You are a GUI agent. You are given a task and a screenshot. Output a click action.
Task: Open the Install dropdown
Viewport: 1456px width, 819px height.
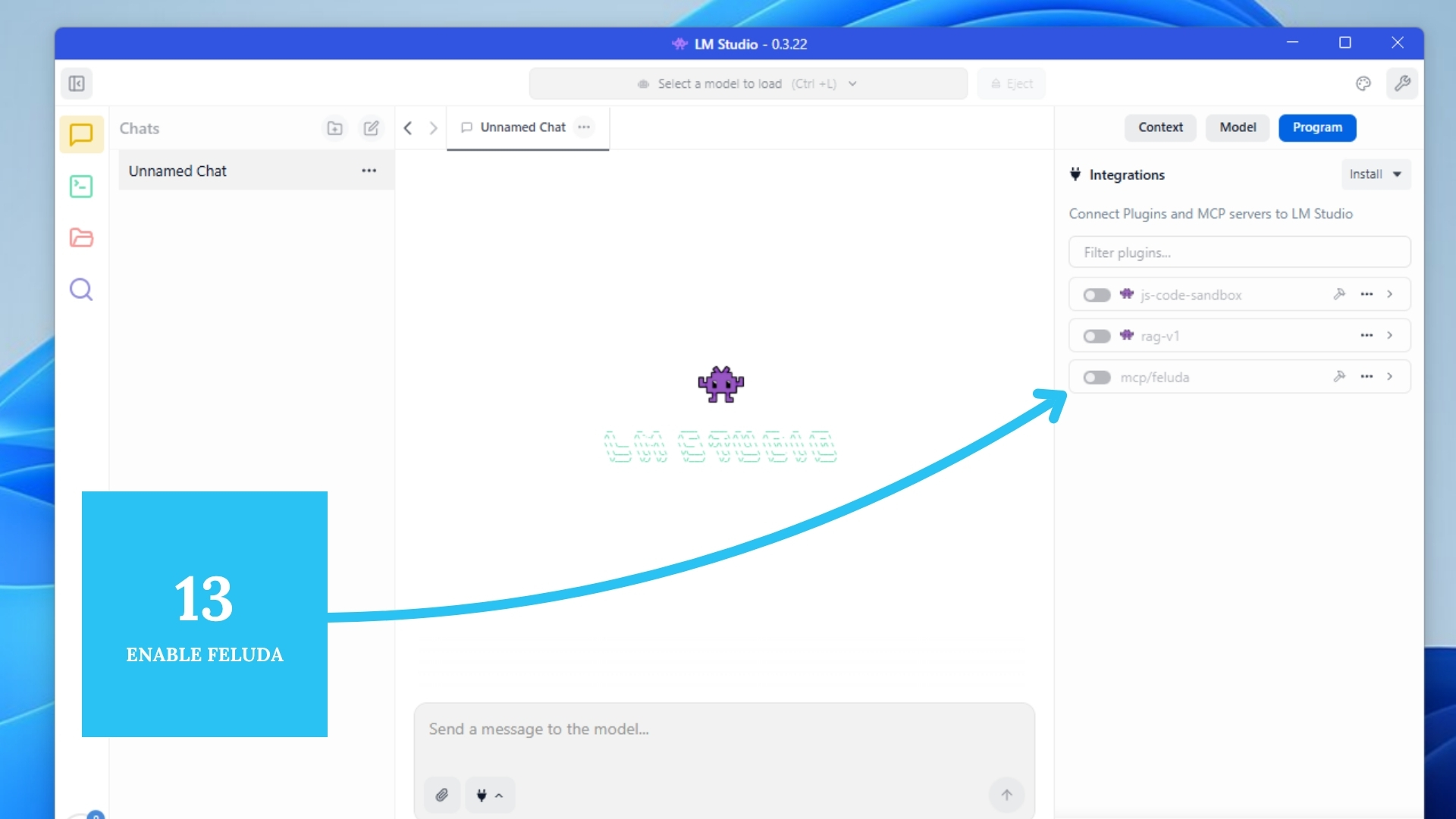1376,174
